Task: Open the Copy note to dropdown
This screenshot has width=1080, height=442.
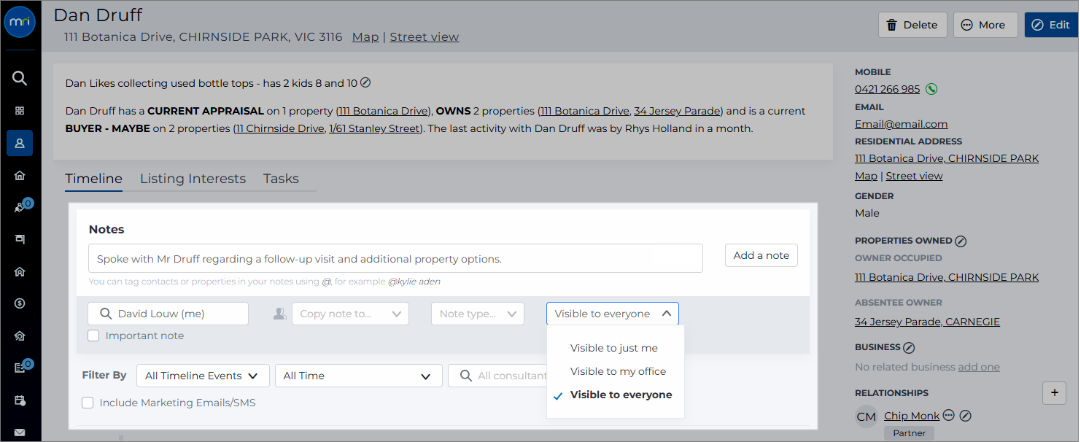Action: (351, 314)
